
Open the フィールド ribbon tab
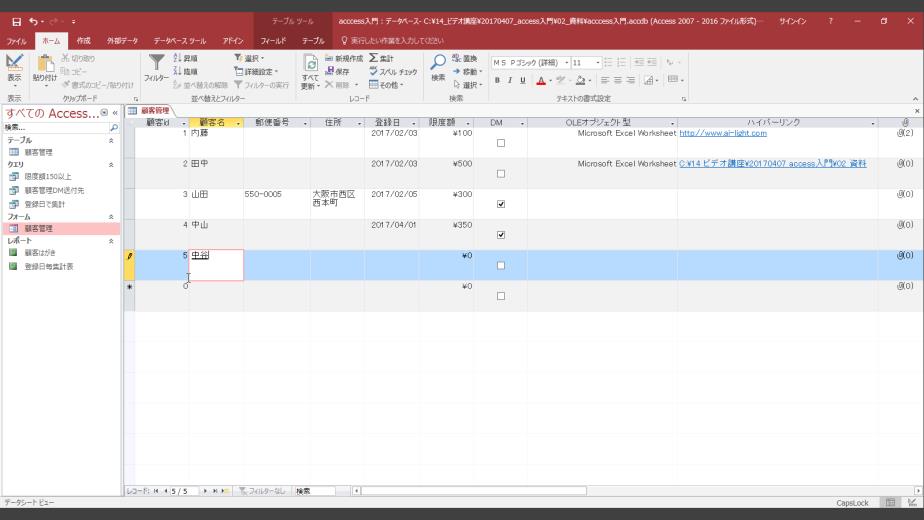(273, 41)
